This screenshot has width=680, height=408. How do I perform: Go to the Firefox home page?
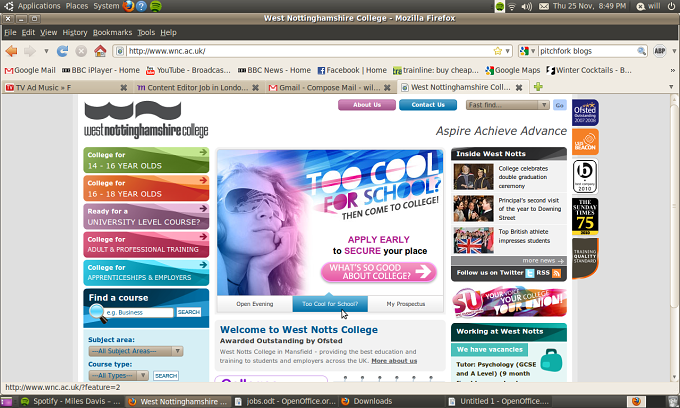(100, 51)
